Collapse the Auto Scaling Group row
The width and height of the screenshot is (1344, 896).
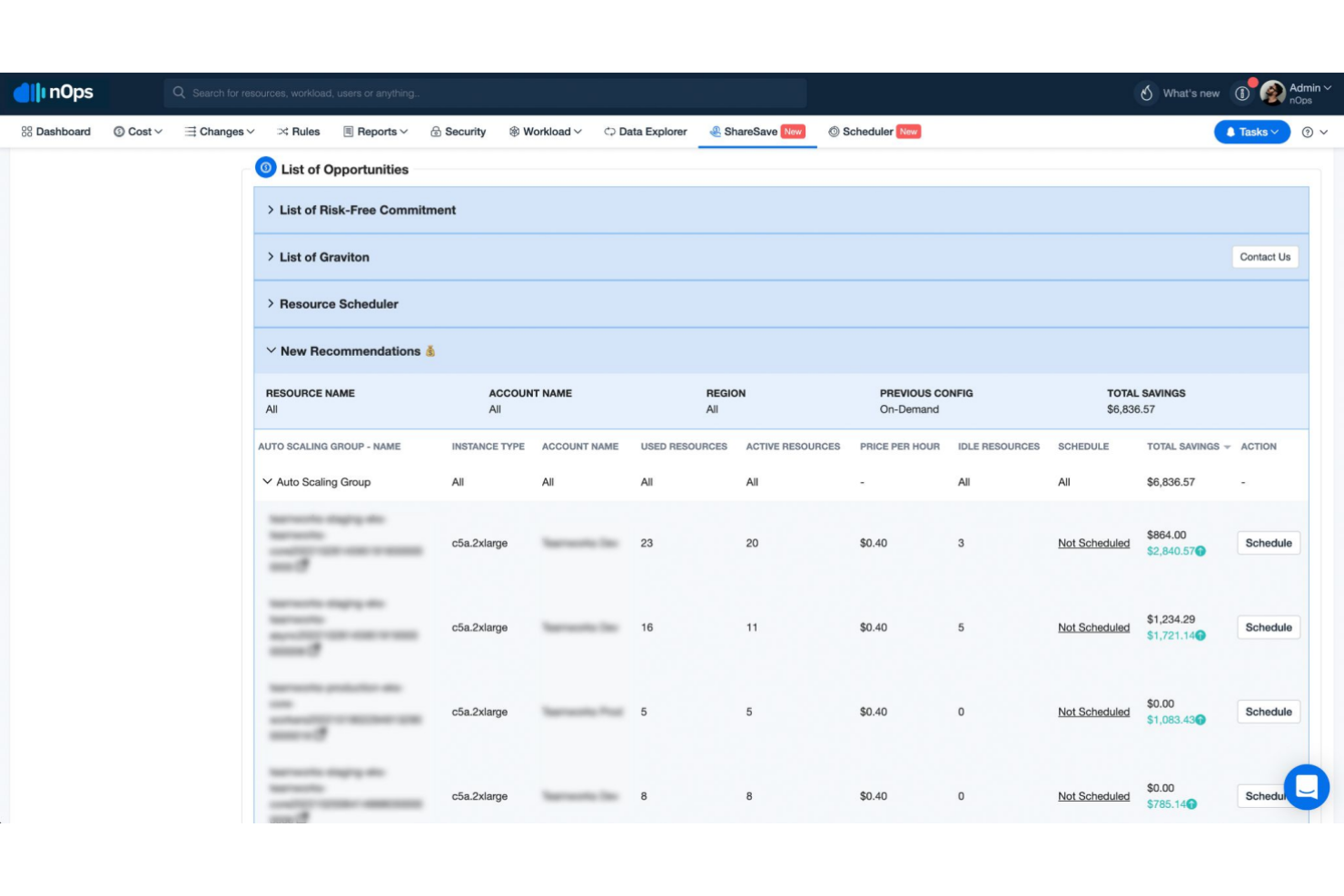pyautogui.click(x=267, y=481)
